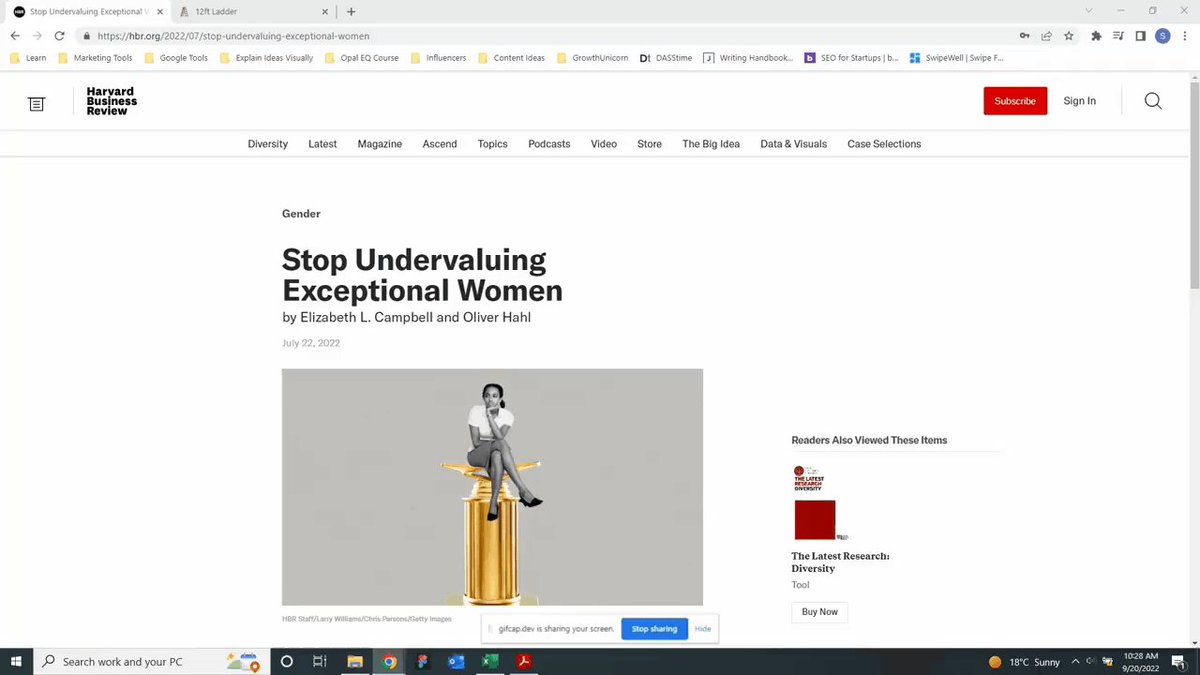Hide the gifcap screen sharing bar
Viewport: 1200px width, 675px height.
point(703,629)
